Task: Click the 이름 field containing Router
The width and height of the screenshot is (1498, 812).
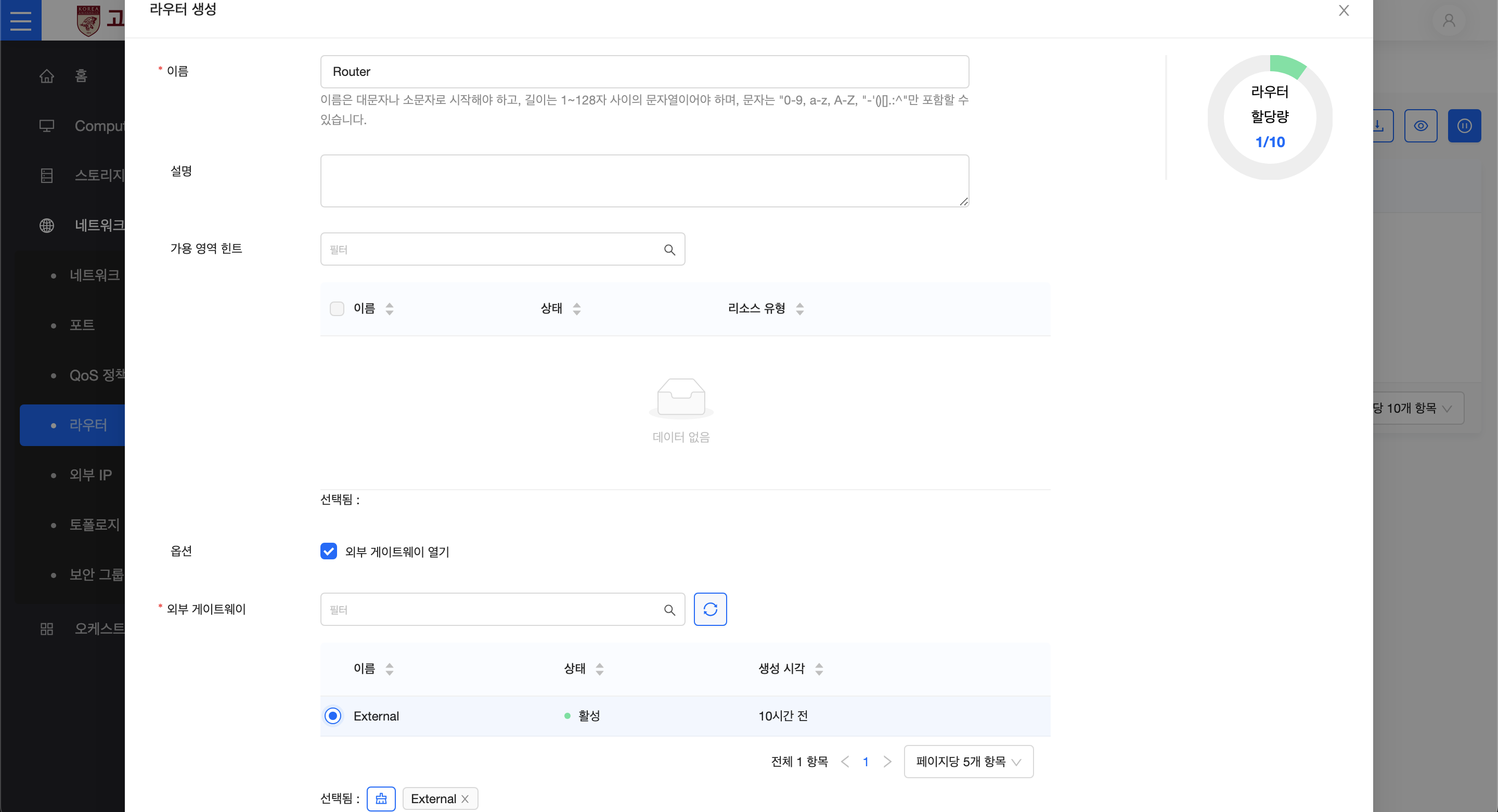Action: pyautogui.click(x=644, y=72)
